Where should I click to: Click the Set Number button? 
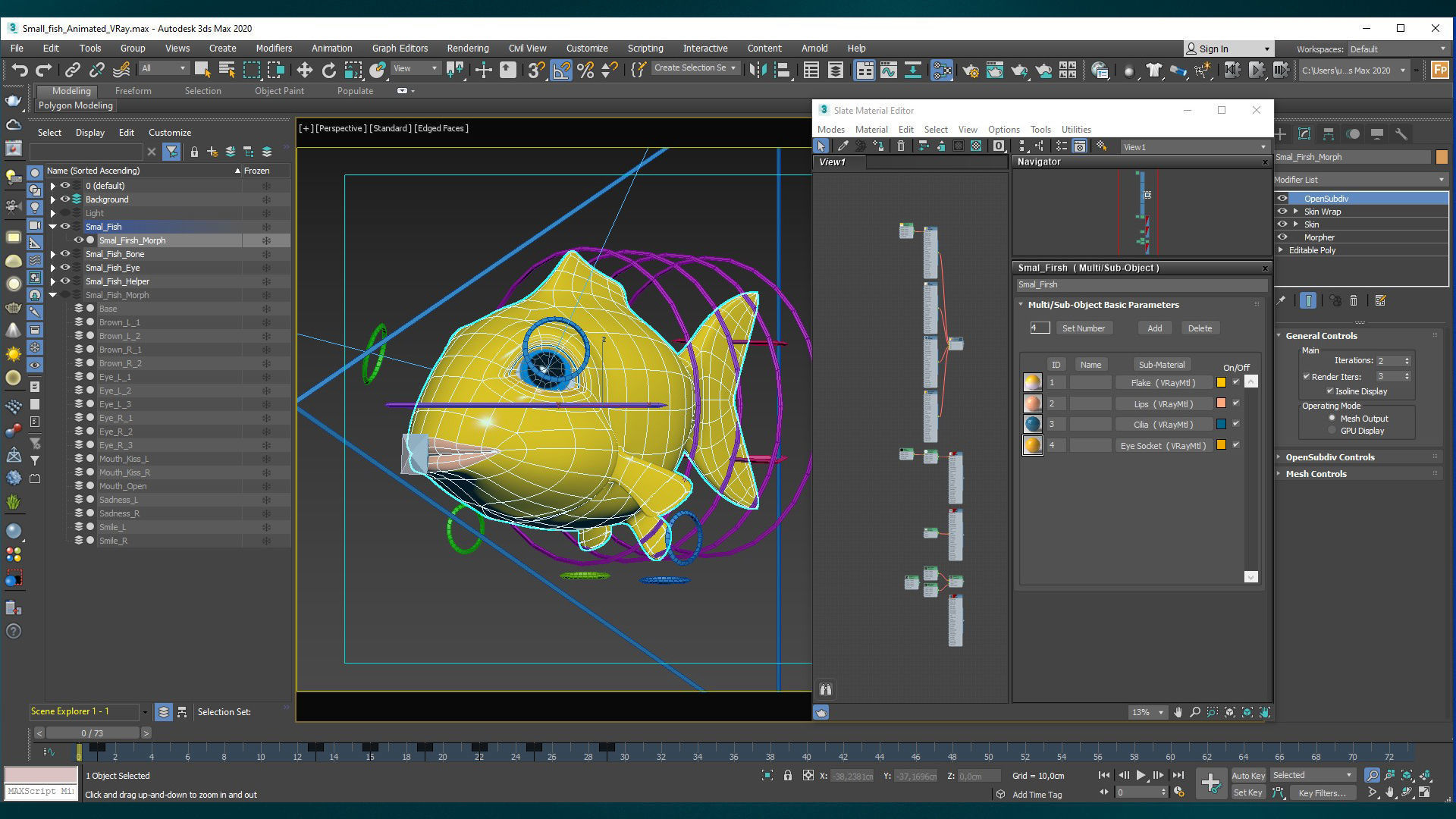tap(1083, 328)
